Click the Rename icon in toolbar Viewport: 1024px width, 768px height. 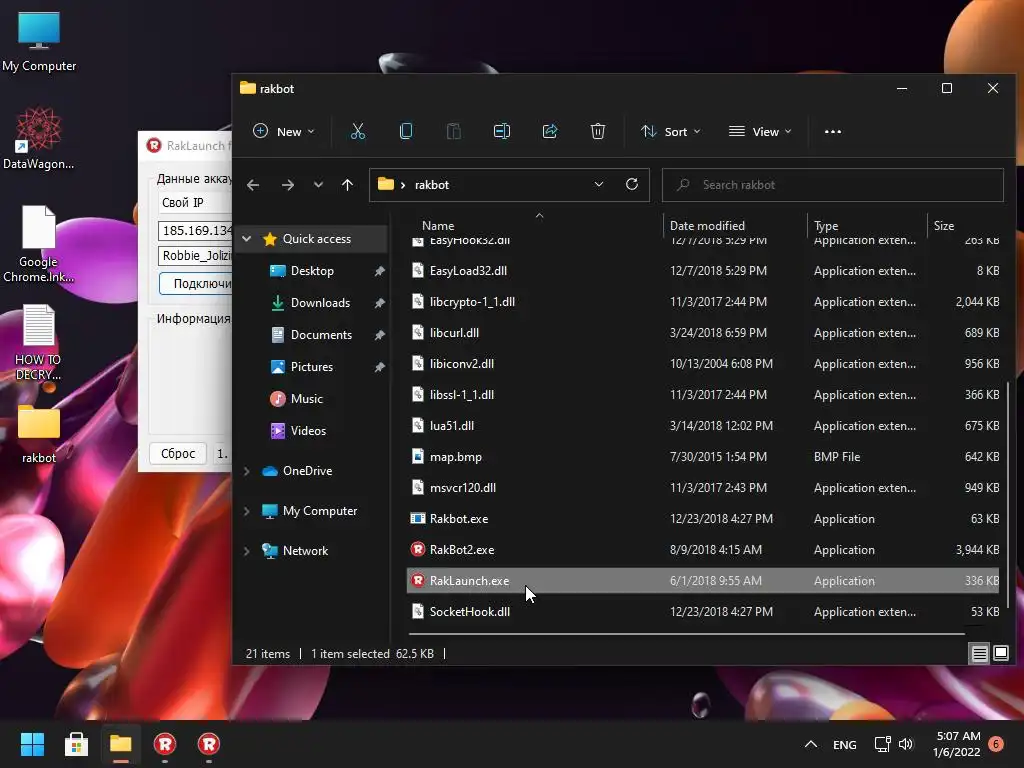tap(502, 131)
